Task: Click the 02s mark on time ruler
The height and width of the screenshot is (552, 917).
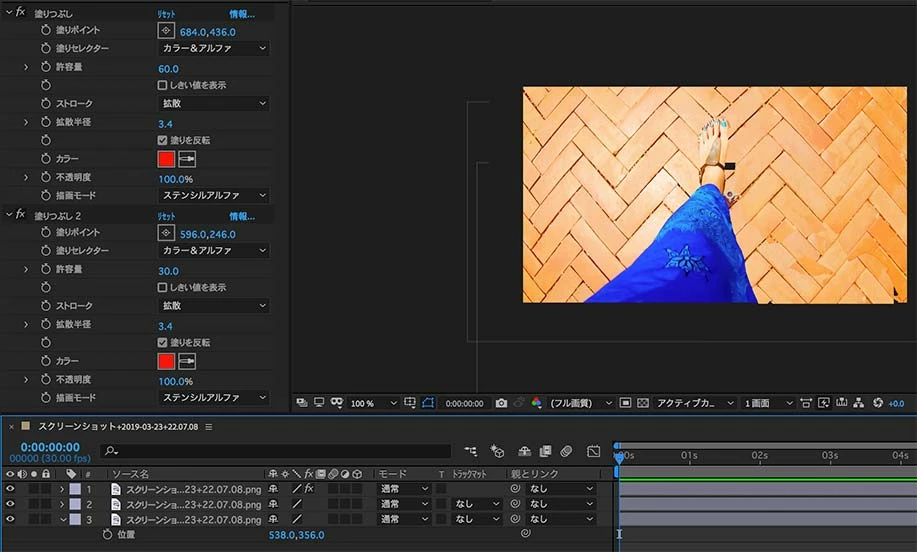Action: click(x=759, y=455)
